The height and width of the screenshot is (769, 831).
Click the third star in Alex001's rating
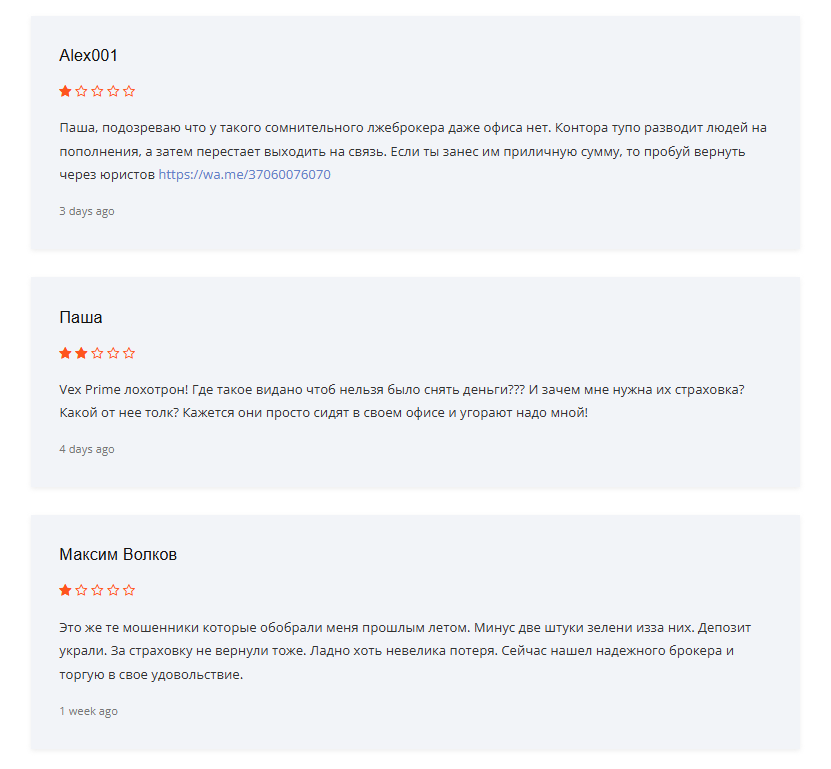(x=97, y=91)
